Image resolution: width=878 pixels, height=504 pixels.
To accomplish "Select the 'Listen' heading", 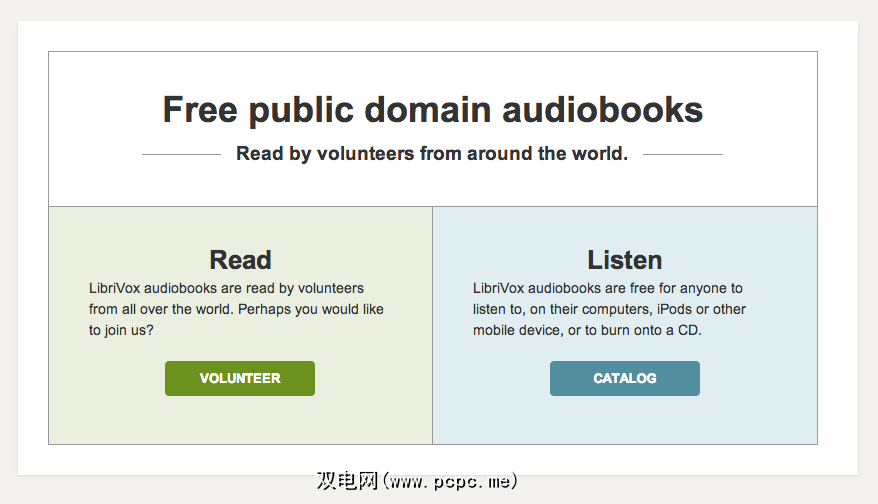I will tap(624, 260).
